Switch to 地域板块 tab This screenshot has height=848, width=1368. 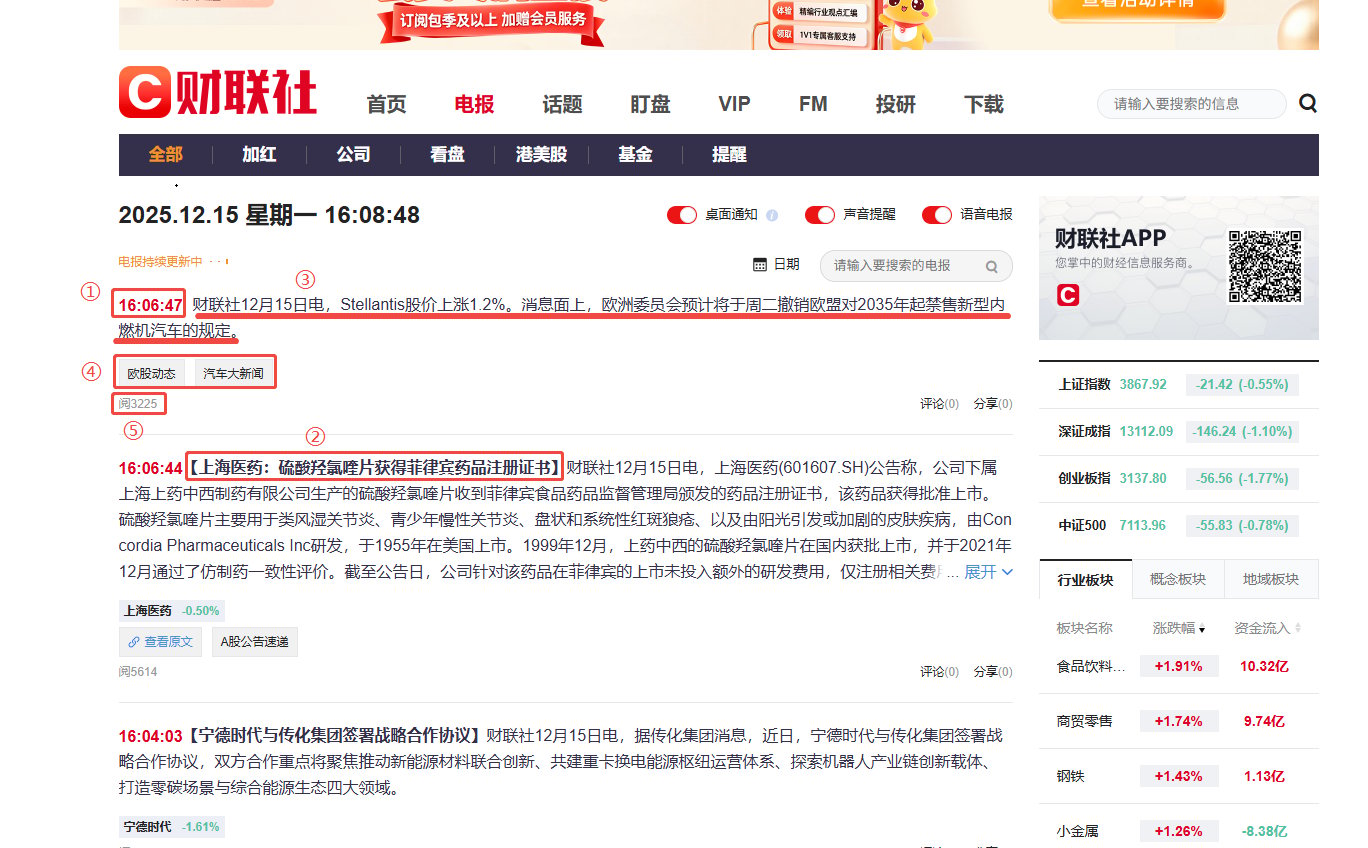click(x=1271, y=579)
